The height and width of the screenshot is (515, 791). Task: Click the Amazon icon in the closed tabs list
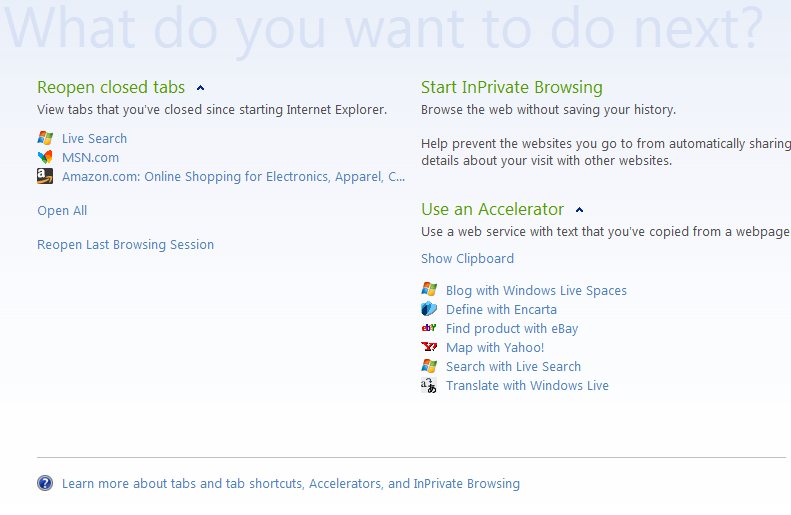[x=45, y=176]
